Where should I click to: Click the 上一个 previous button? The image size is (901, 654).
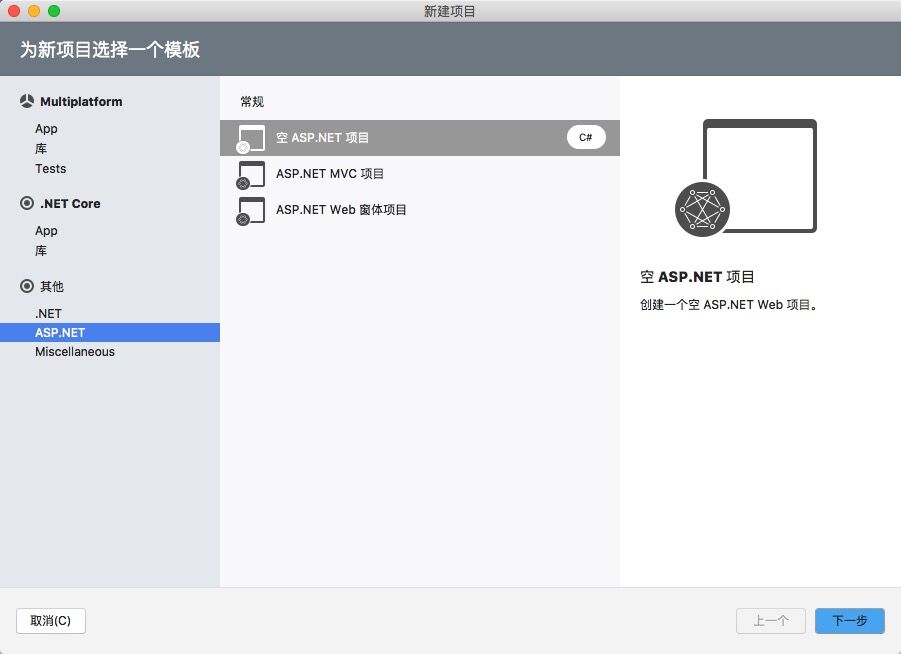click(x=771, y=621)
